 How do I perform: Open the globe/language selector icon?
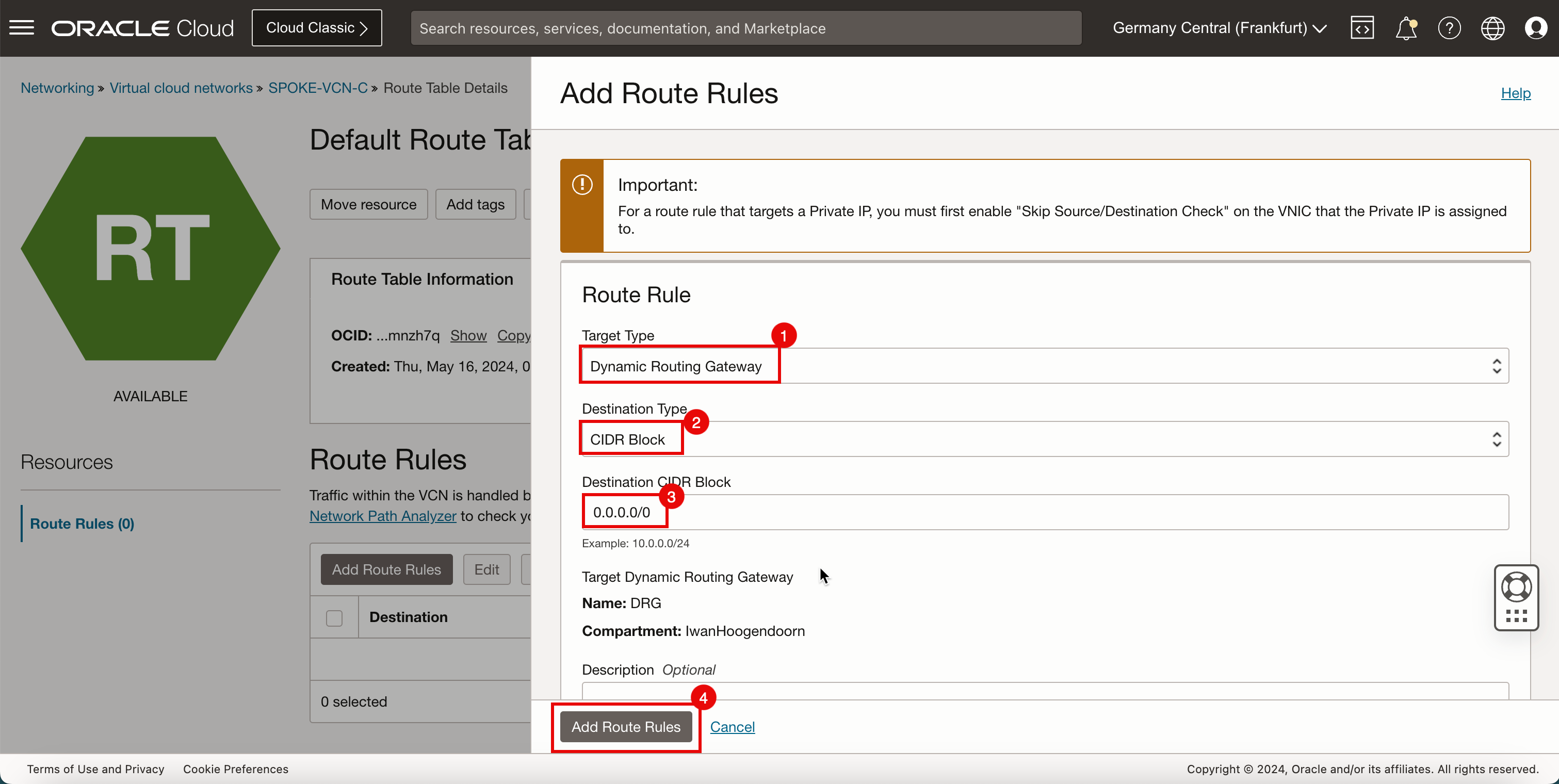[1492, 28]
